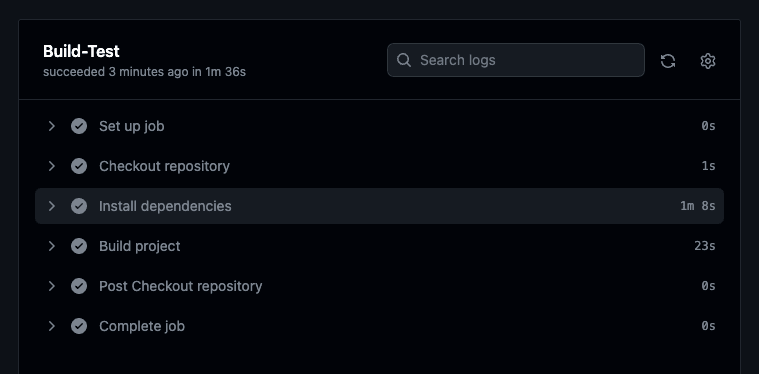The width and height of the screenshot is (759, 374).
Task: Click the success checkmark beside Checkout repository
Action: 79,166
